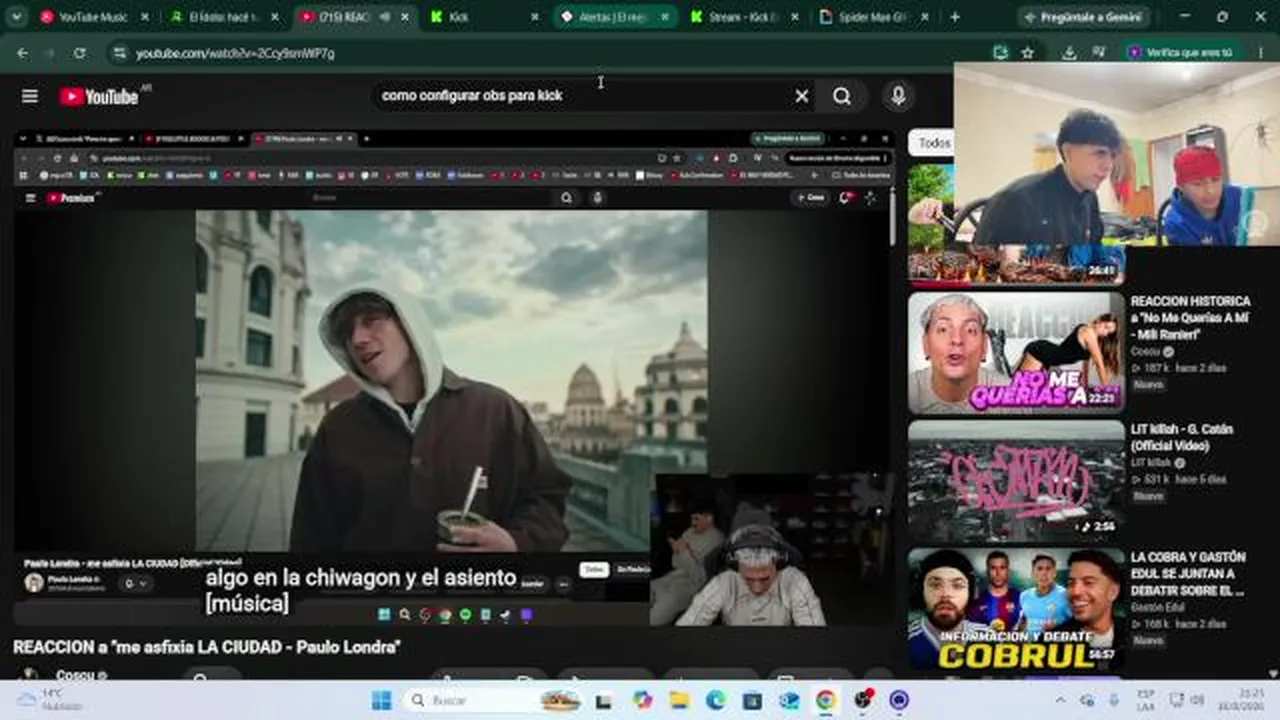1280x720 pixels.
Task: Open the first Kick tab
Action: pos(483,17)
